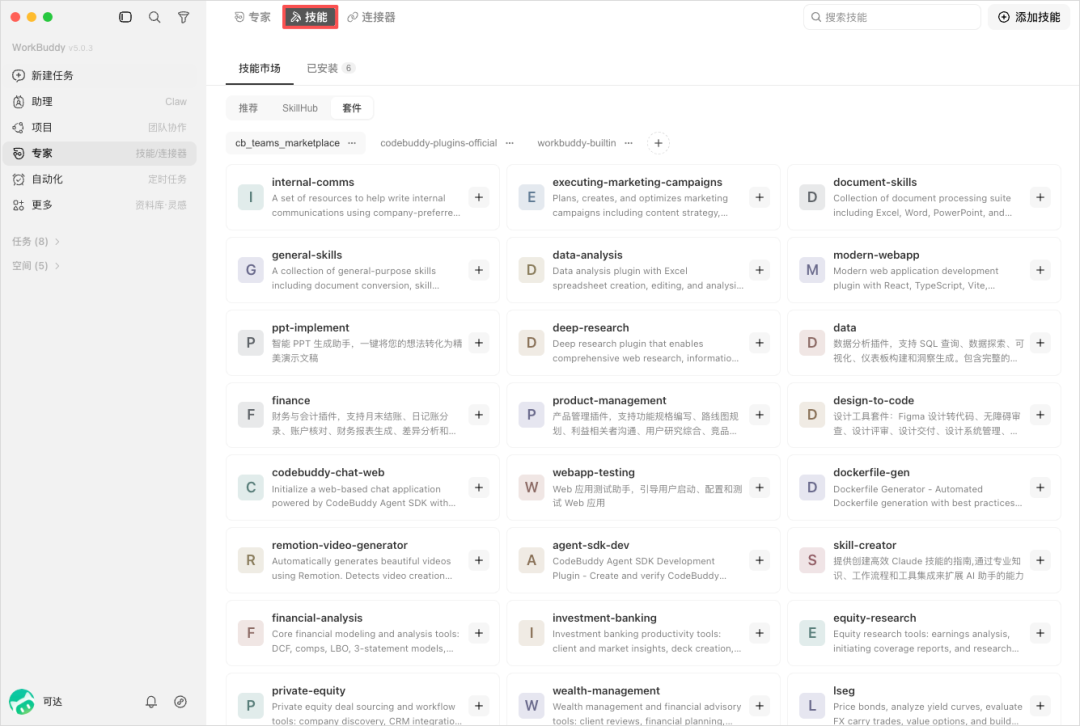This screenshot has width=1080, height=726.
Task: Install document-skills using its plus icon
Action: (x=1040, y=198)
